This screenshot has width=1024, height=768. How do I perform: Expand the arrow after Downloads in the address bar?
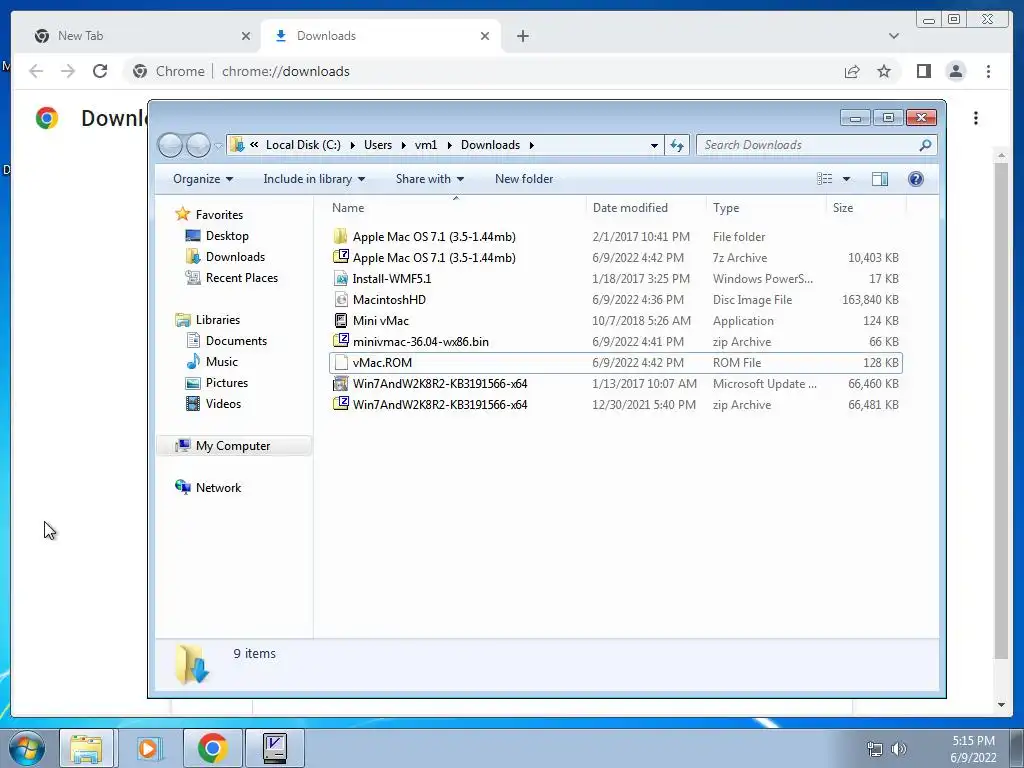(x=532, y=145)
